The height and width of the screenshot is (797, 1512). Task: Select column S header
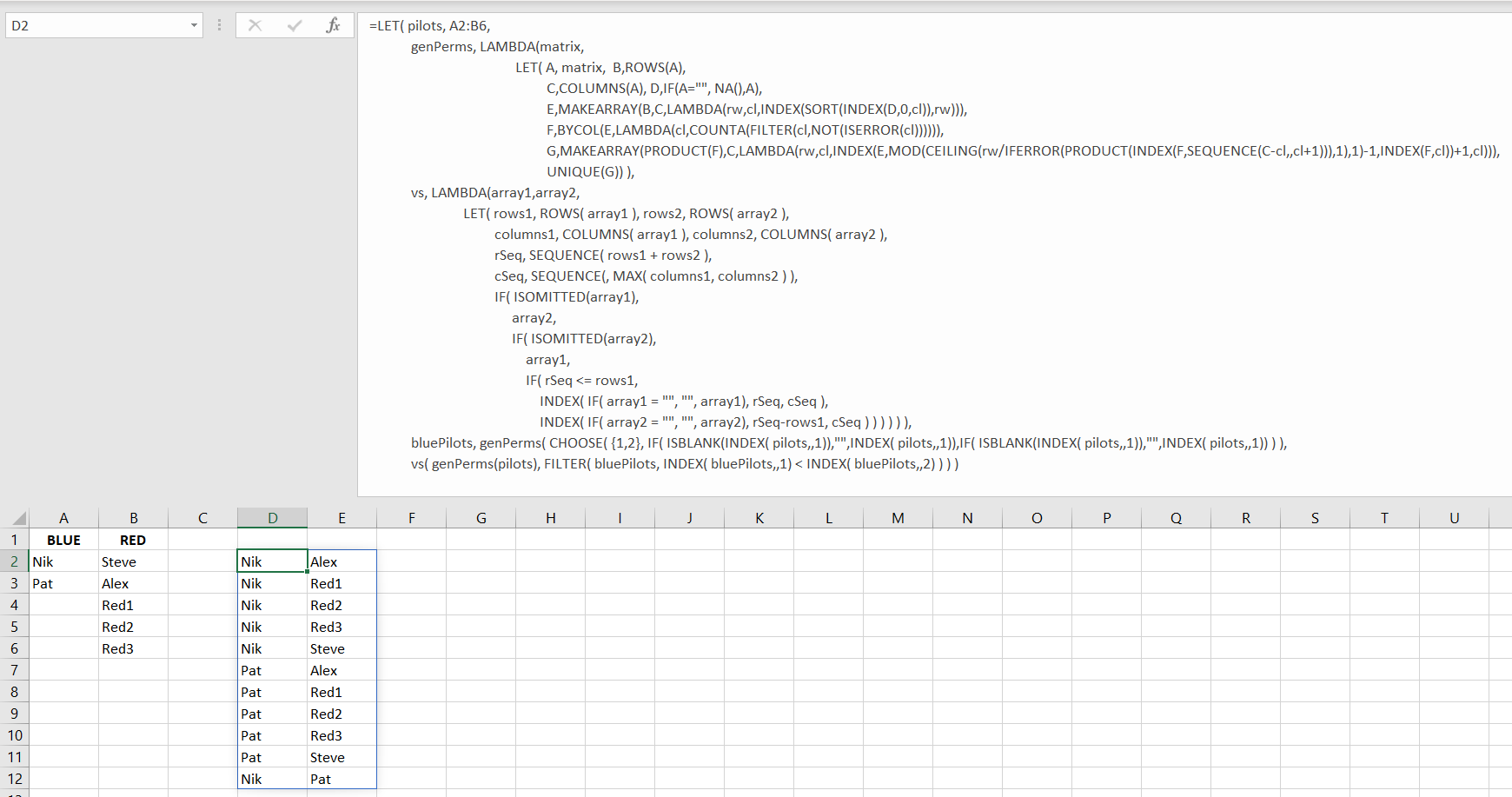(x=1315, y=518)
